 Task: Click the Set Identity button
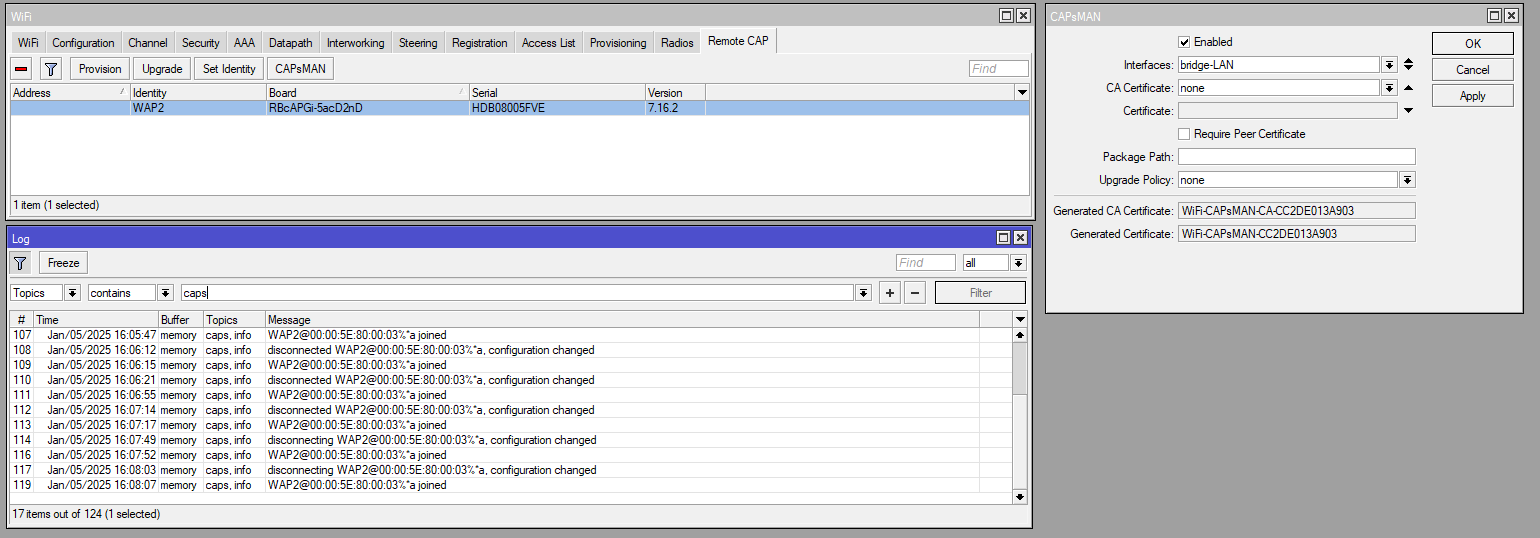coord(229,69)
